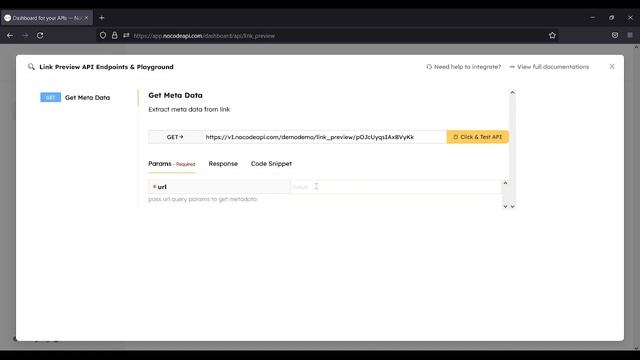This screenshot has height=360, width=640.
Task: Go back using browser back arrow
Action: 10,36
